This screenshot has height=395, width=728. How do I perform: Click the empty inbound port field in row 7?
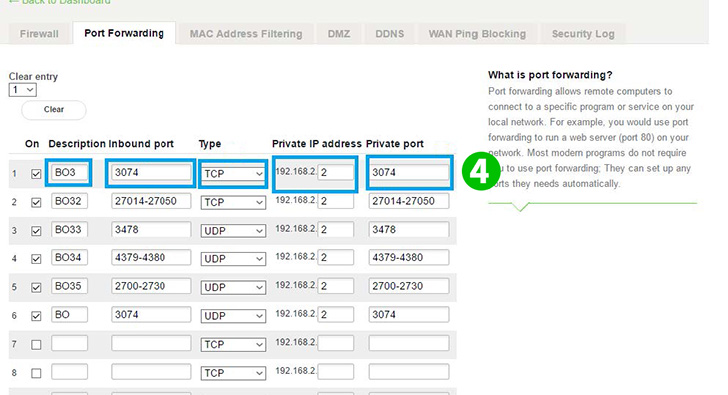click(151, 343)
